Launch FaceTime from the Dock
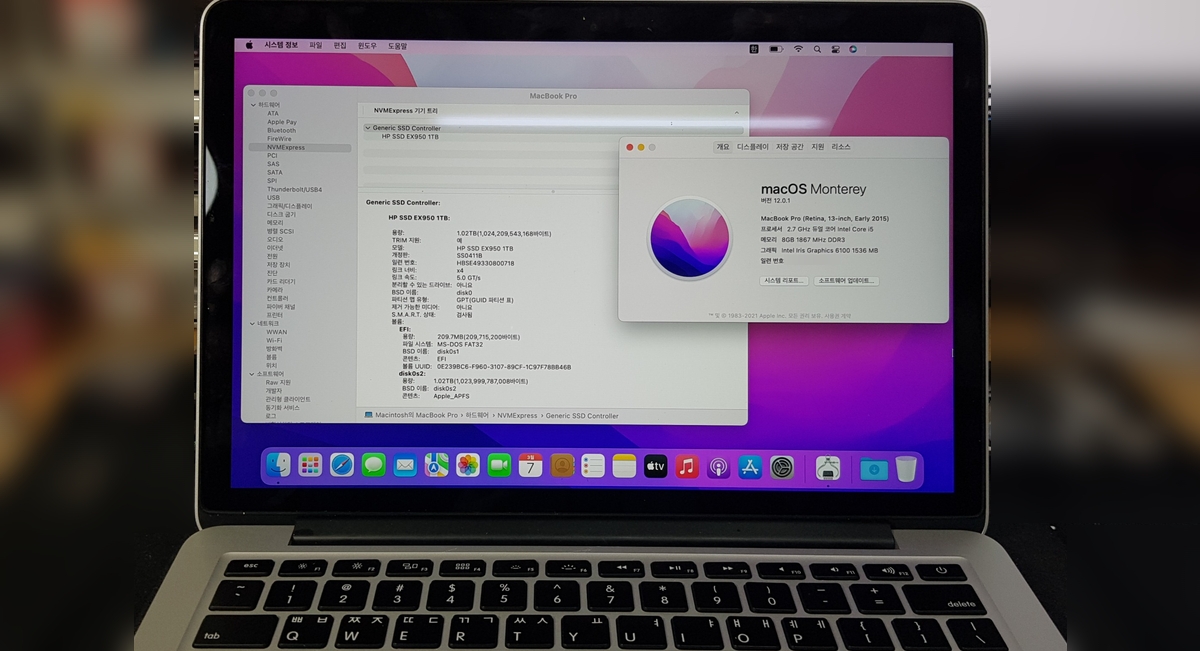 coord(499,465)
